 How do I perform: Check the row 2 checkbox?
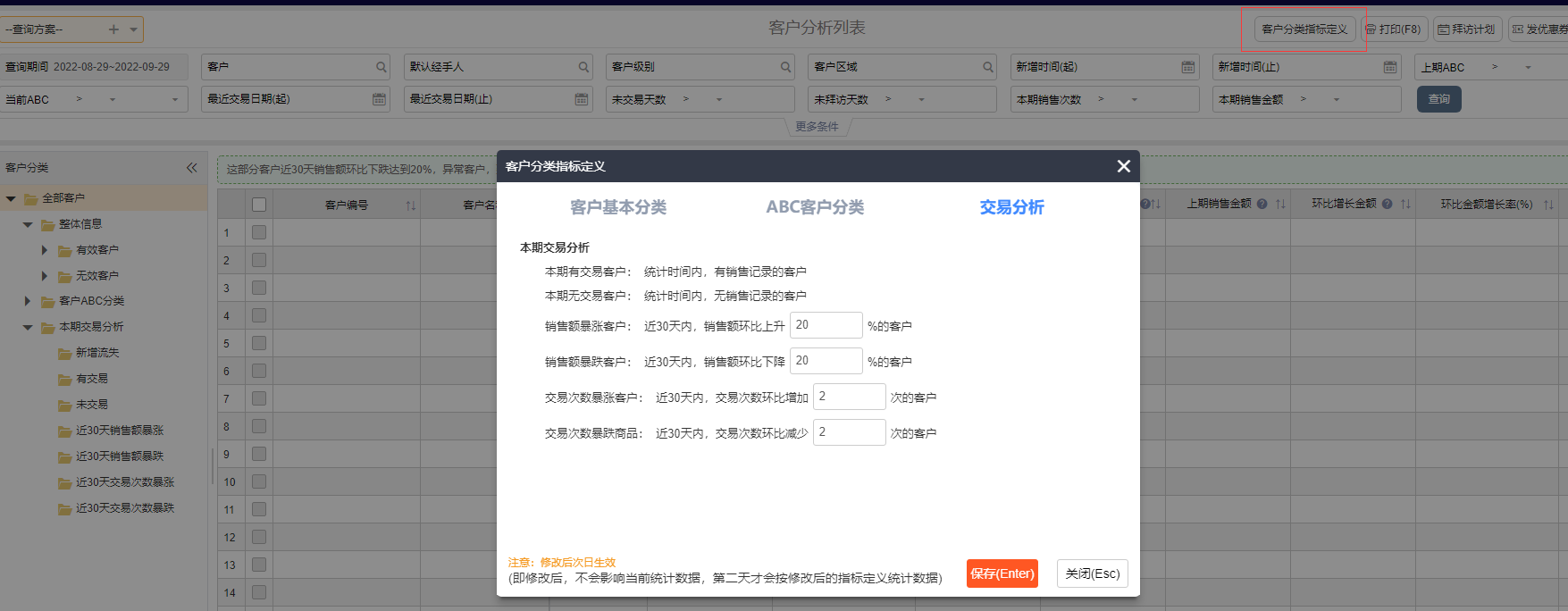tap(259, 260)
